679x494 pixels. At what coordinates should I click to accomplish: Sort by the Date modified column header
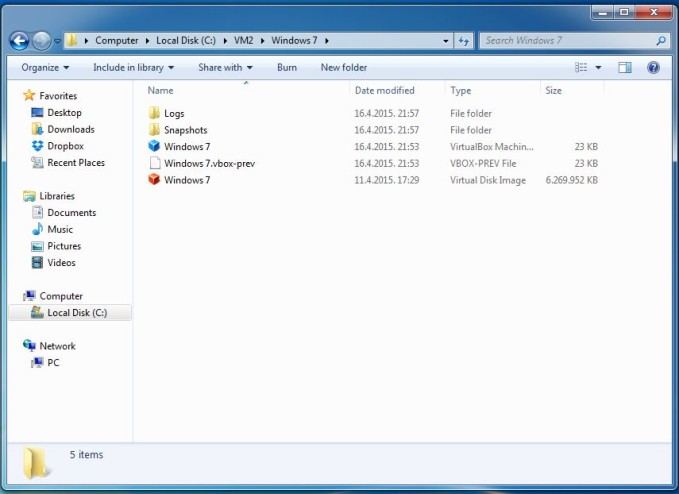[397, 90]
